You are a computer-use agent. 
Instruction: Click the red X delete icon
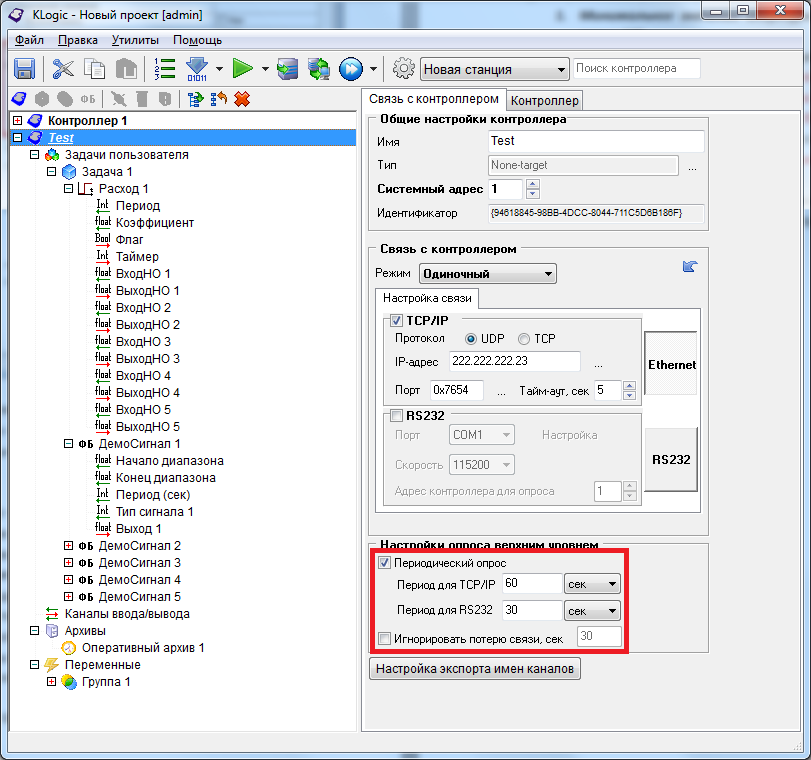(241, 99)
